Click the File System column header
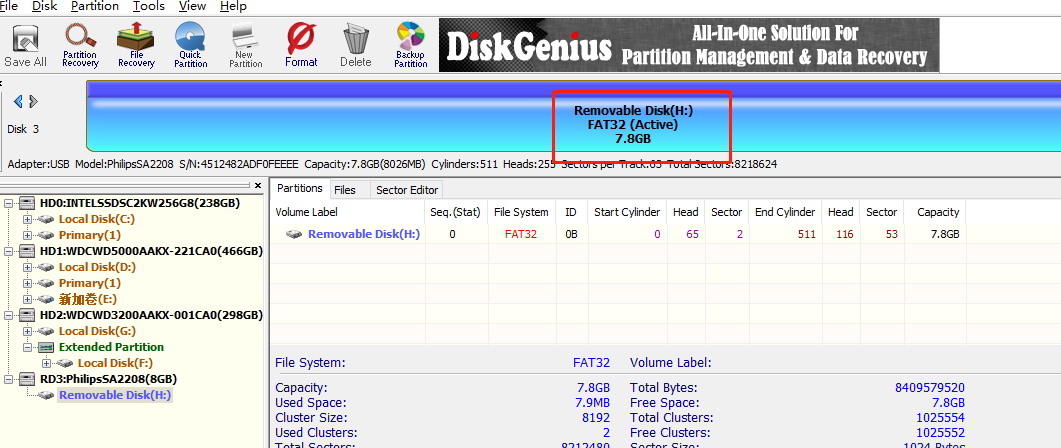Viewport: 1061px width, 448px height. pos(521,212)
